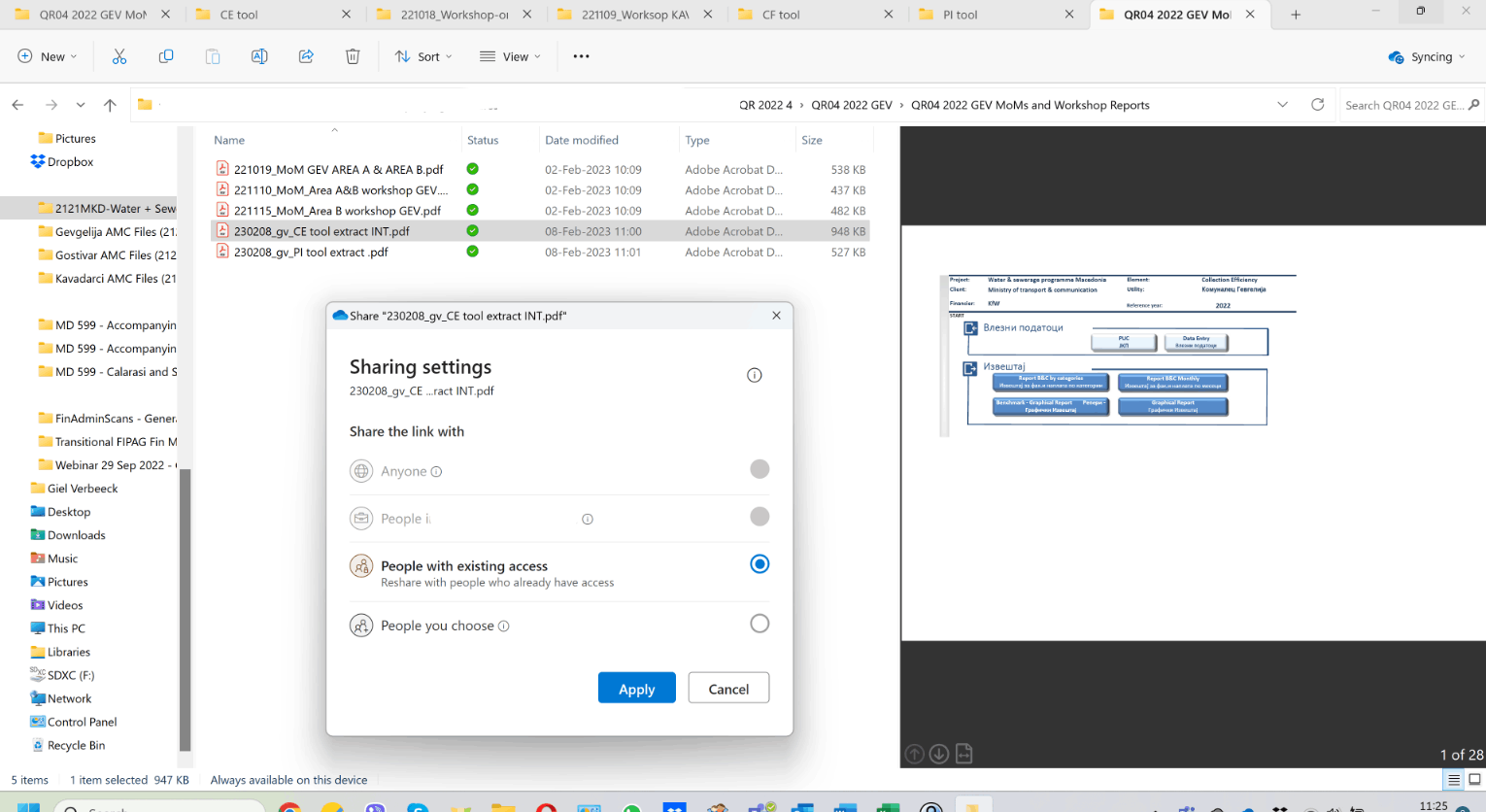
Task: Refresh the folder view
Action: point(1319,104)
